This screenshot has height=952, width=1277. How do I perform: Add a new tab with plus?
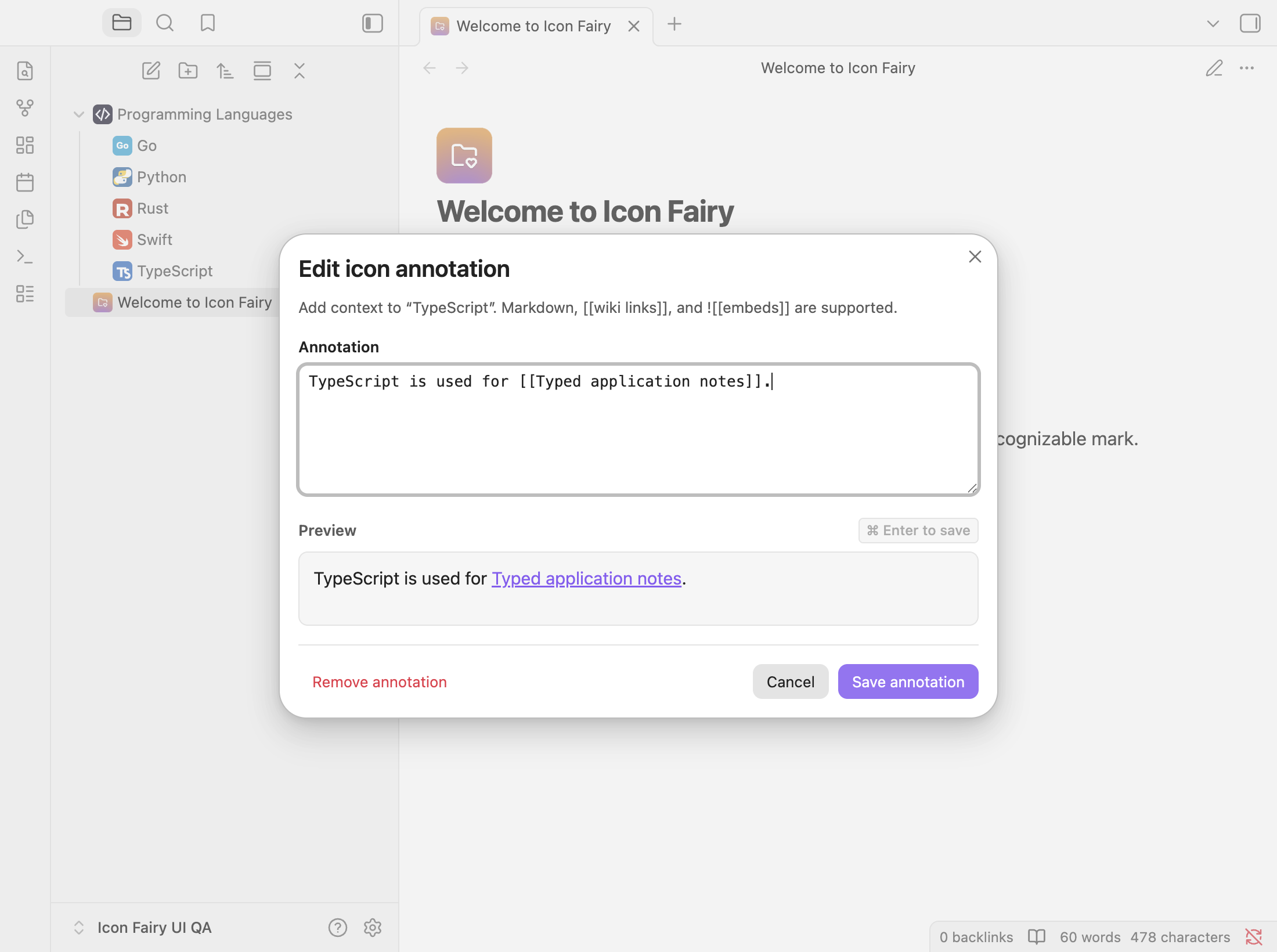click(x=674, y=24)
